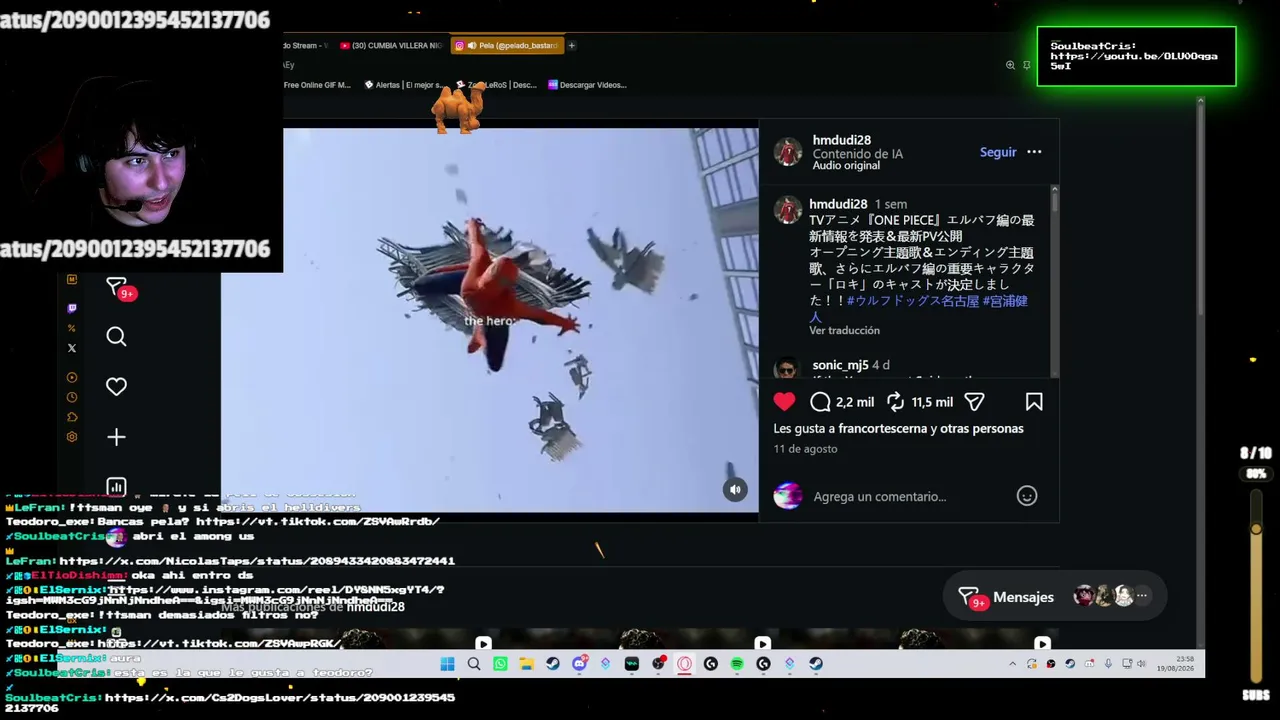Open File Explorer from taskbar
The height and width of the screenshot is (720, 1280).
pyautogui.click(x=527, y=664)
